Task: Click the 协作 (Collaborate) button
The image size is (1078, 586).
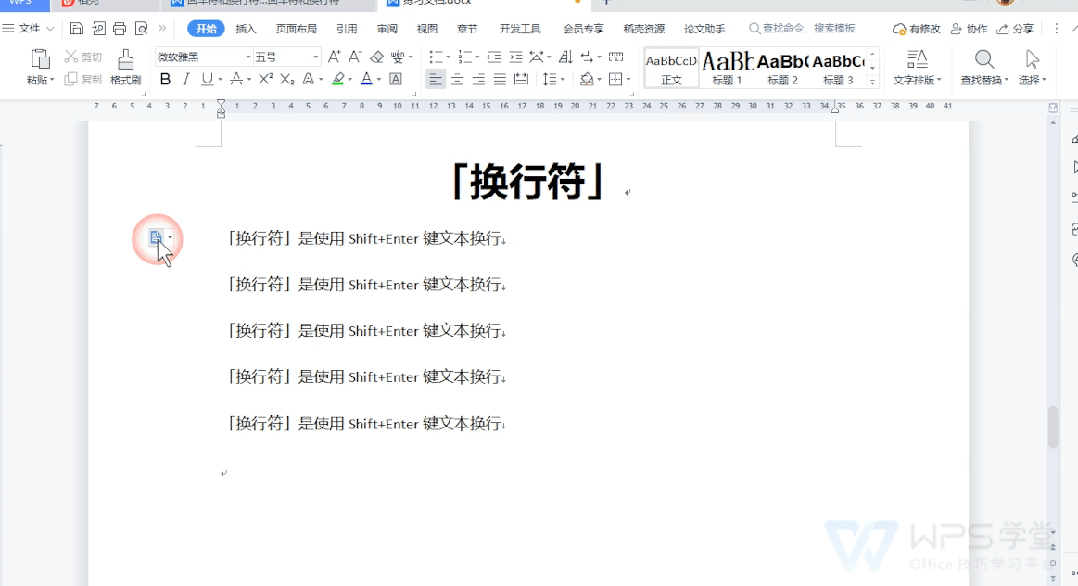Action: [x=969, y=28]
